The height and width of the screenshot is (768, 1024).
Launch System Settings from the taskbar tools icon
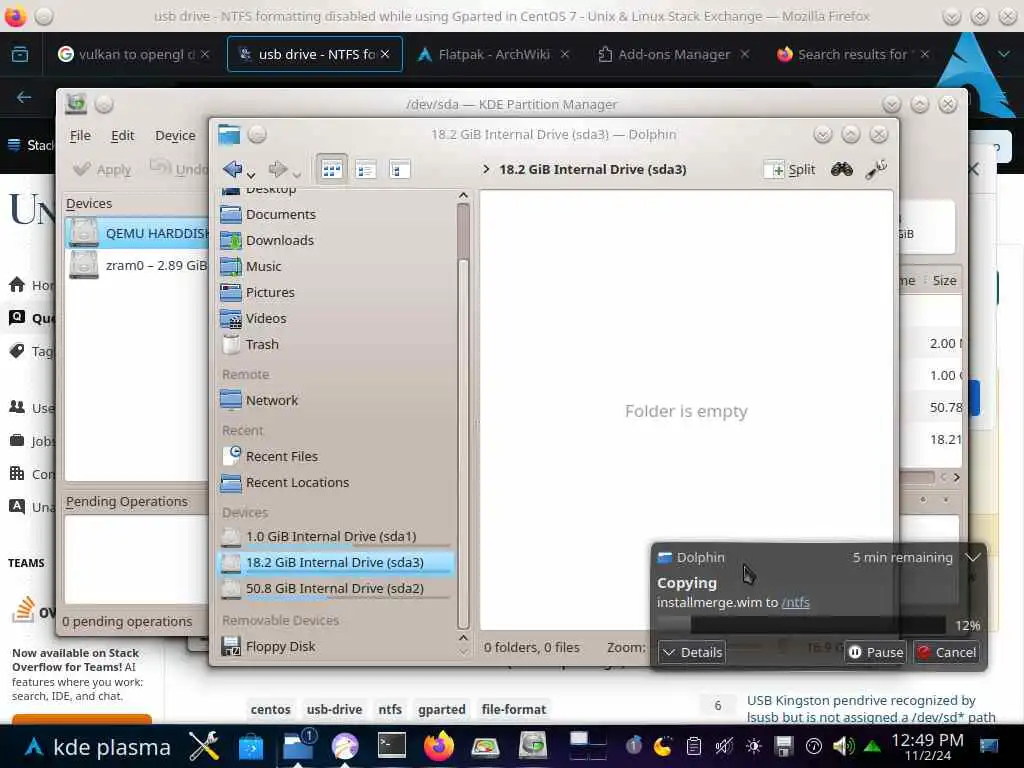coord(204,746)
